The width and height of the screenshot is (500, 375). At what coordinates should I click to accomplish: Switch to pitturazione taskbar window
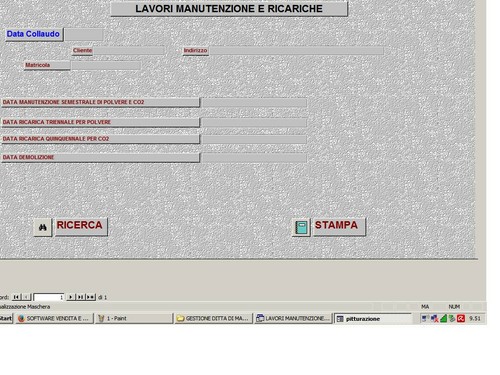click(x=373, y=319)
